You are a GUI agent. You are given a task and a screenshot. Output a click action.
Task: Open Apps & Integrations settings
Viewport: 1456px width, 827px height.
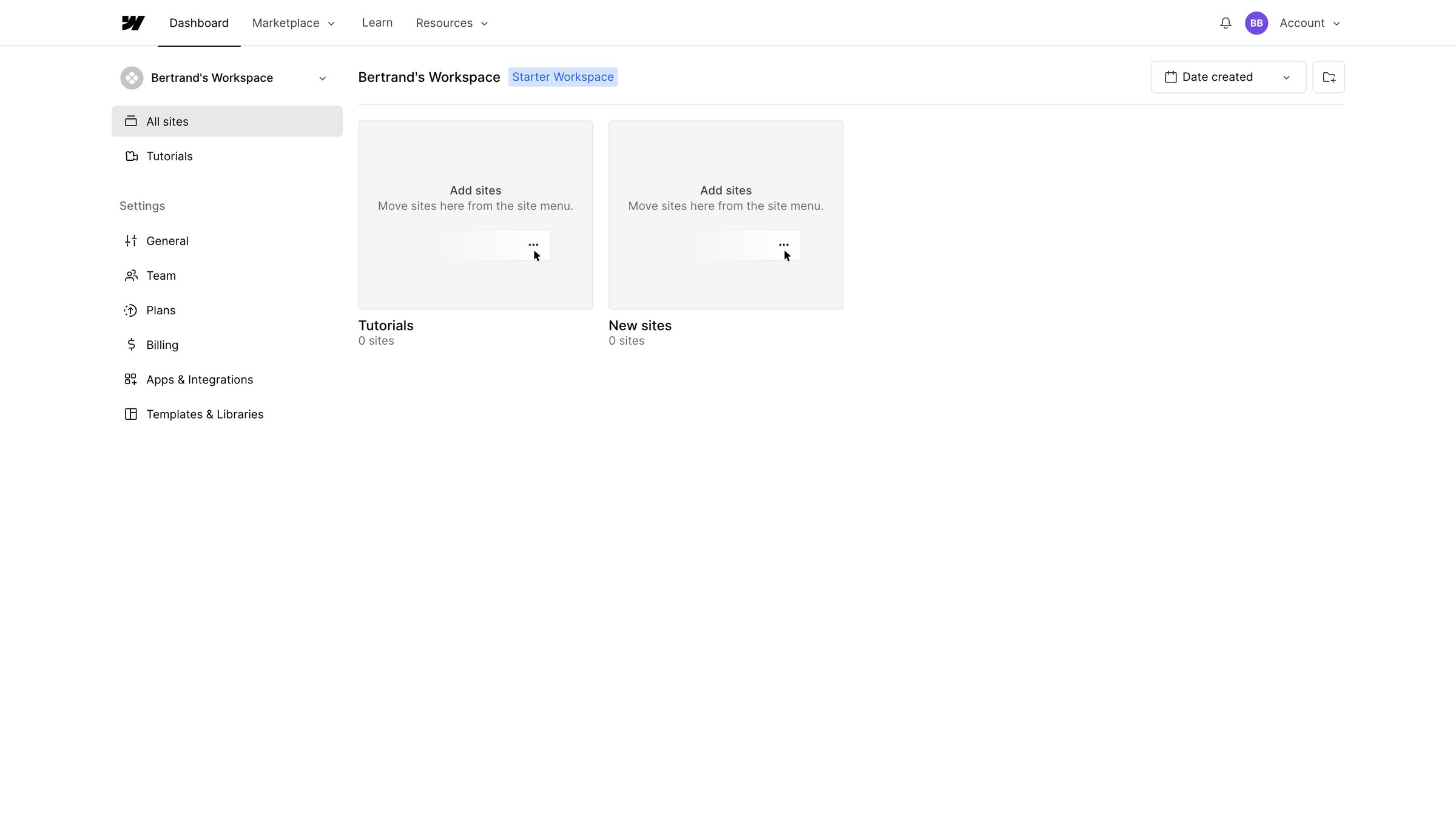(227, 379)
